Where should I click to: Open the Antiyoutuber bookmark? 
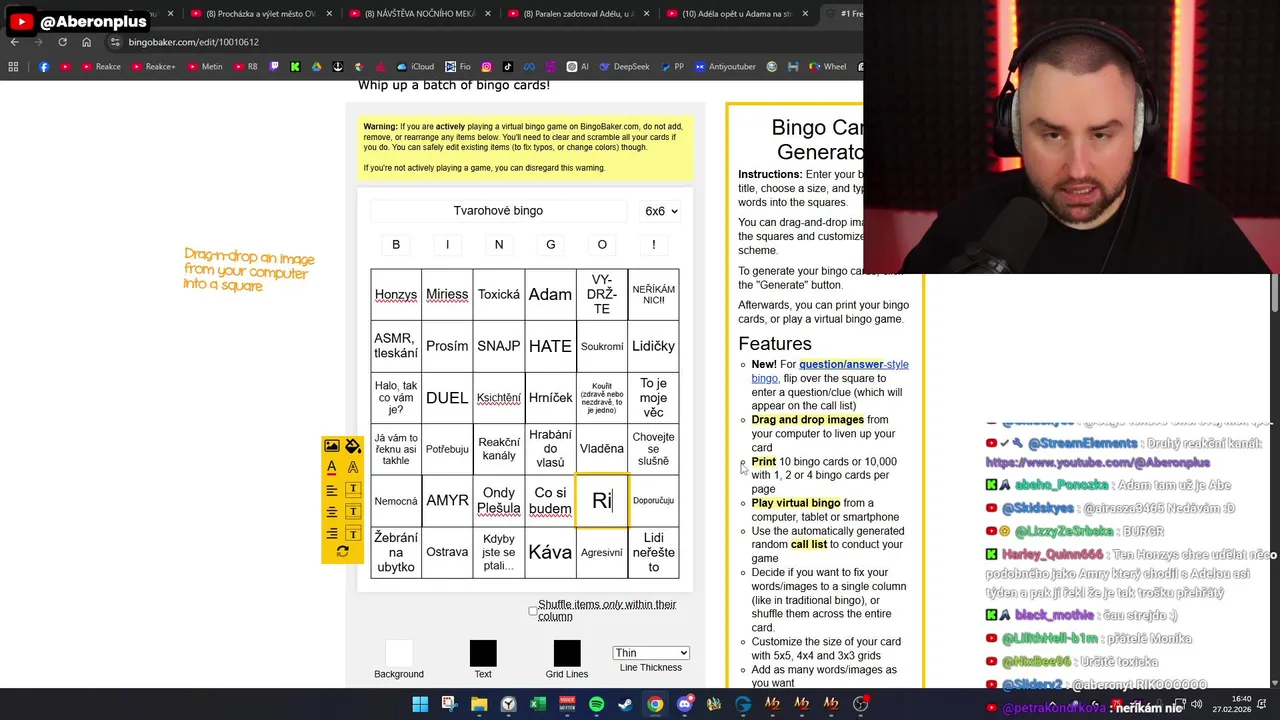(724, 67)
